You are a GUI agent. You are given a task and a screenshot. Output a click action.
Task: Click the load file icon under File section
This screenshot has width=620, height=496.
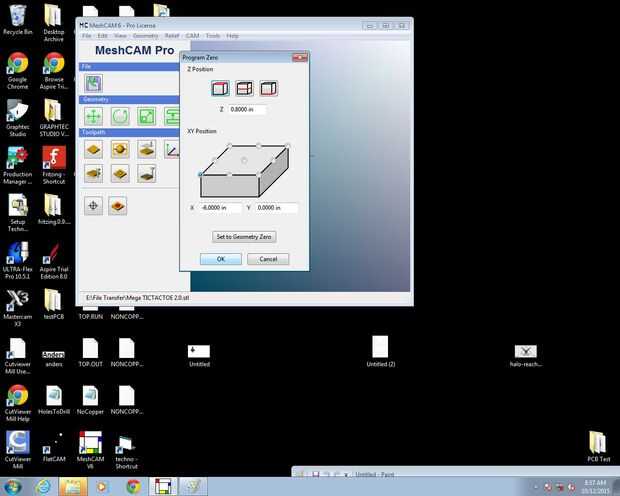[94, 83]
